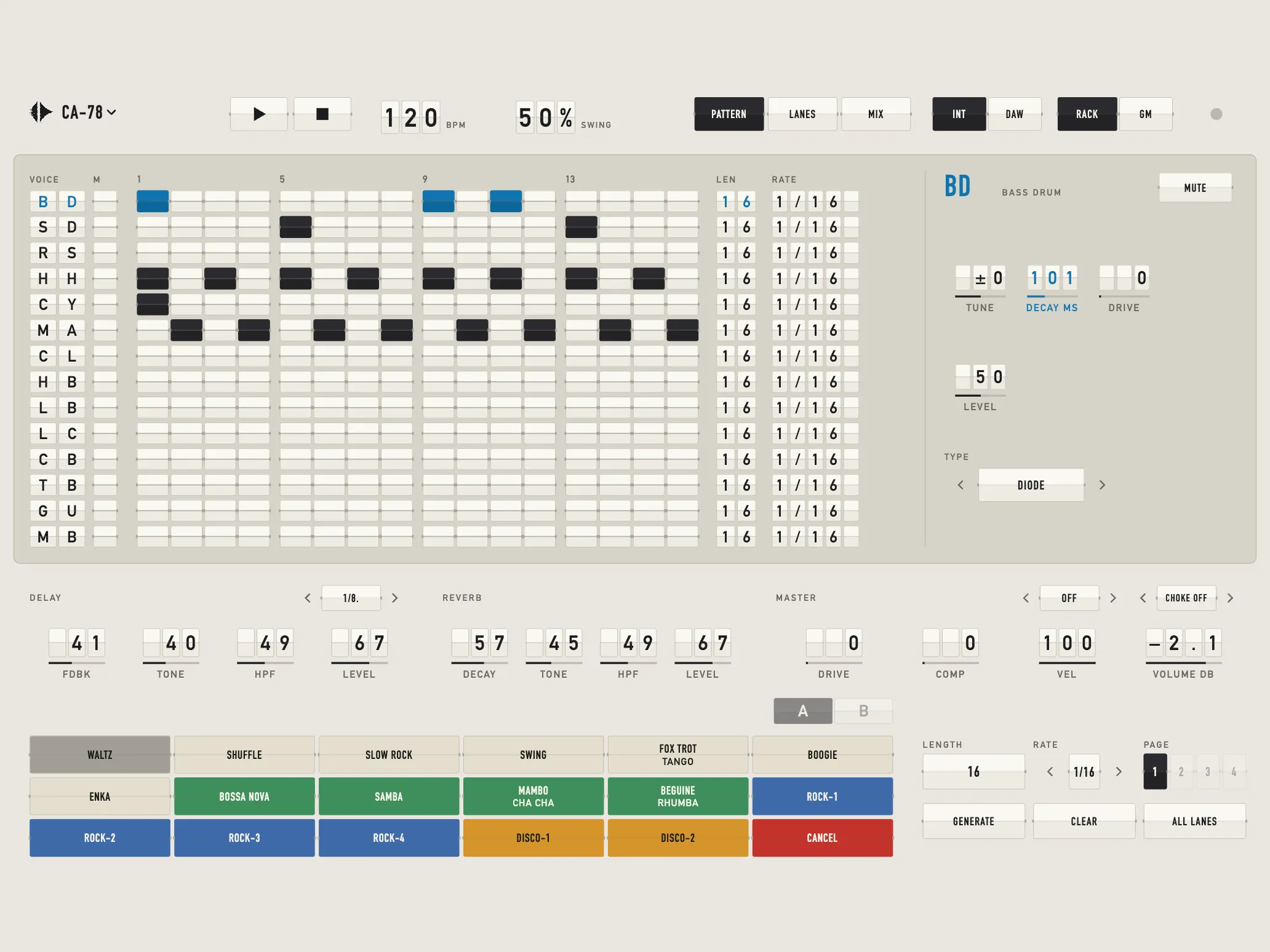1270x952 pixels.
Task: Click the CLEAR button
Action: 1084,821
